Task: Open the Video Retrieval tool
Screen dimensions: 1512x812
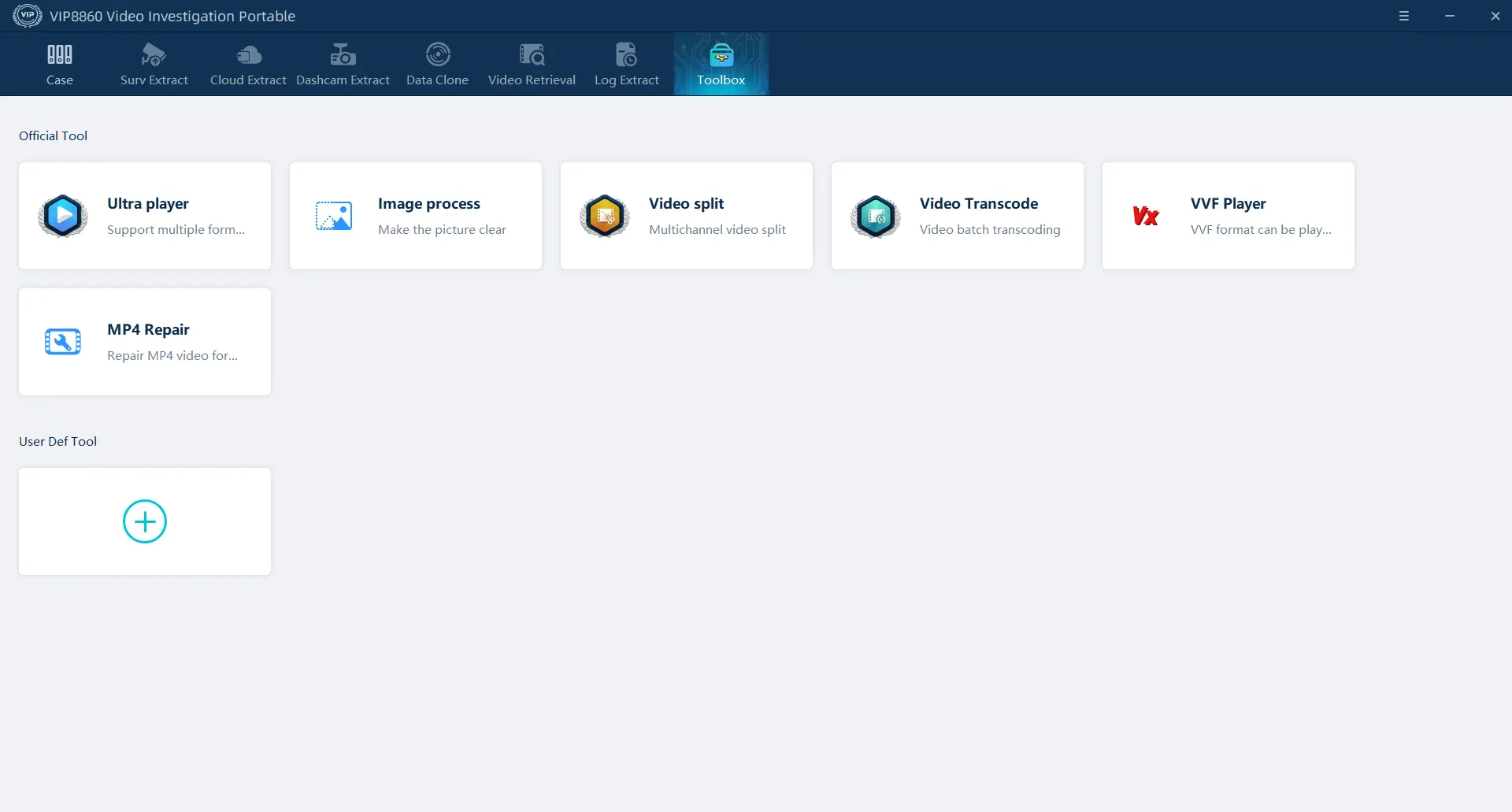Action: pos(532,64)
